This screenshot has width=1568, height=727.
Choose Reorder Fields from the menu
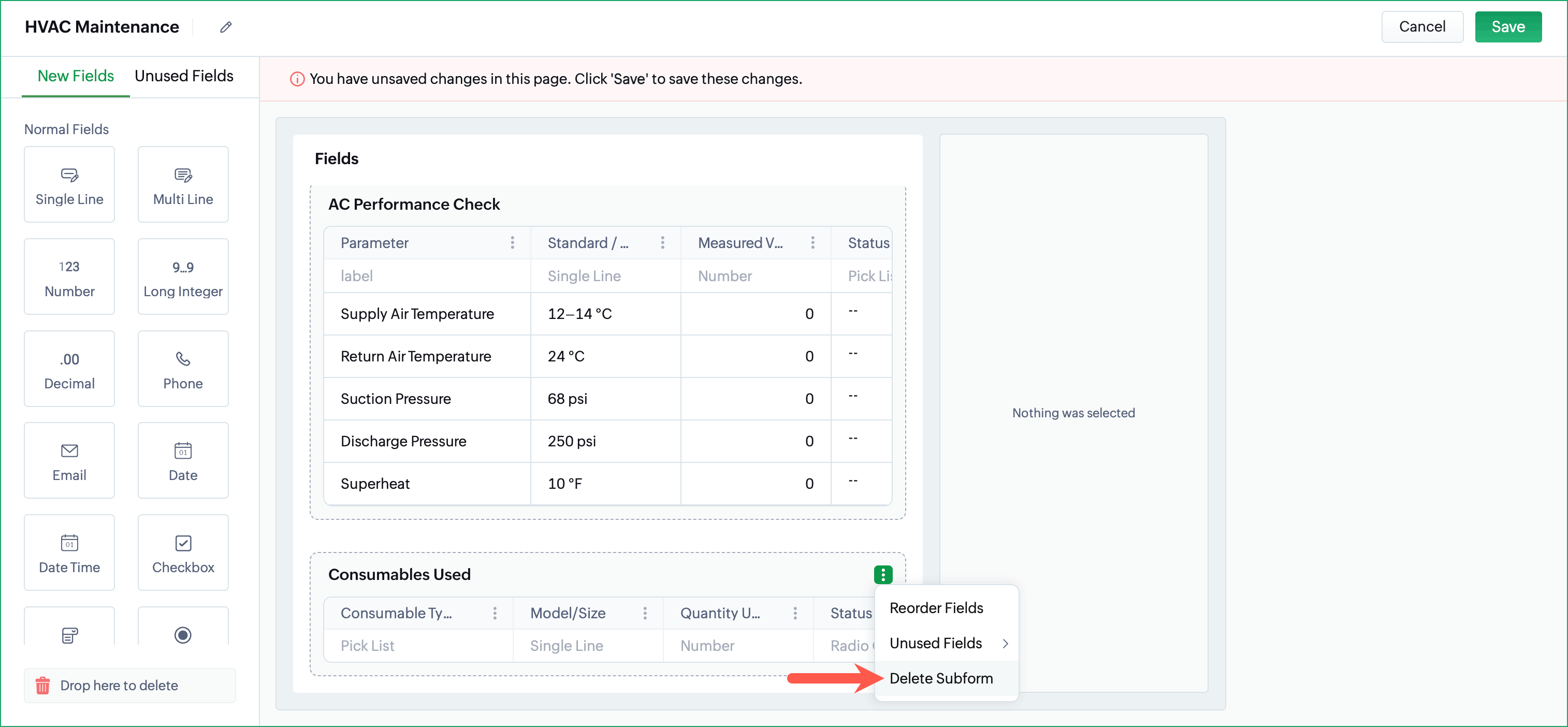[947, 608]
